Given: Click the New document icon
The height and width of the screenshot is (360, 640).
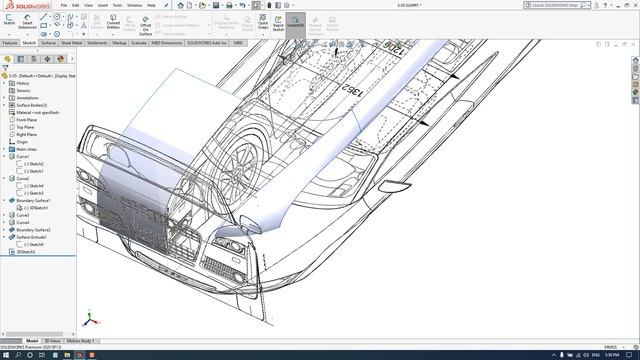Looking at the screenshot, I should tap(190, 5).
